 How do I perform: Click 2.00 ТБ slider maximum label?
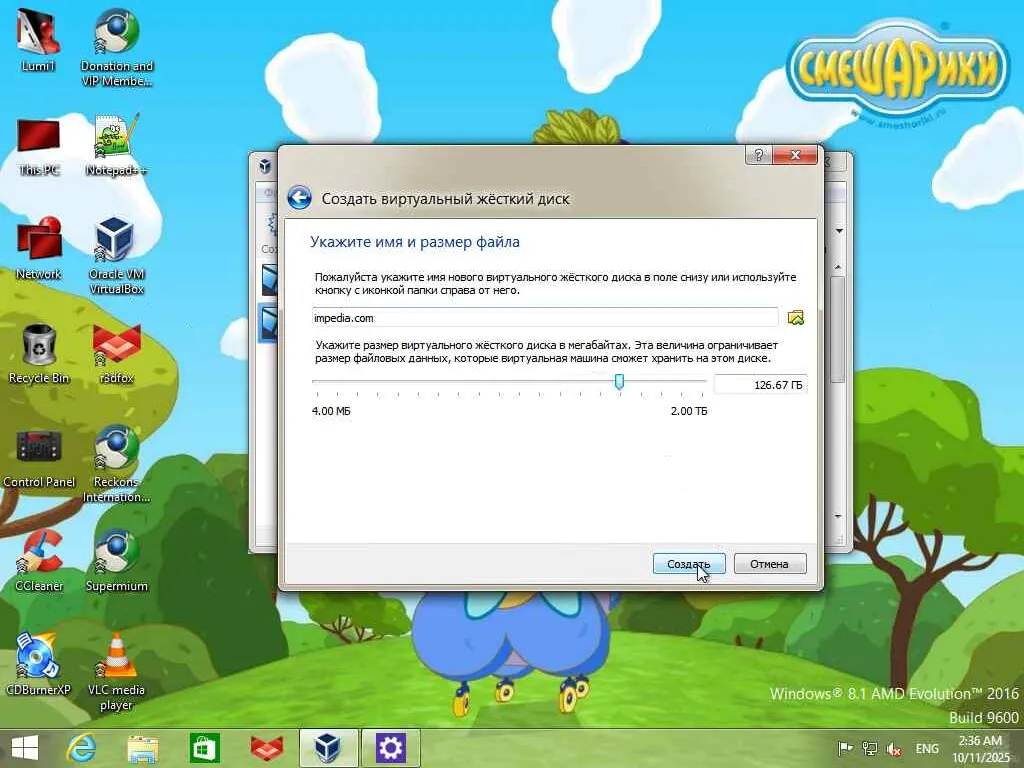[689, 411]
